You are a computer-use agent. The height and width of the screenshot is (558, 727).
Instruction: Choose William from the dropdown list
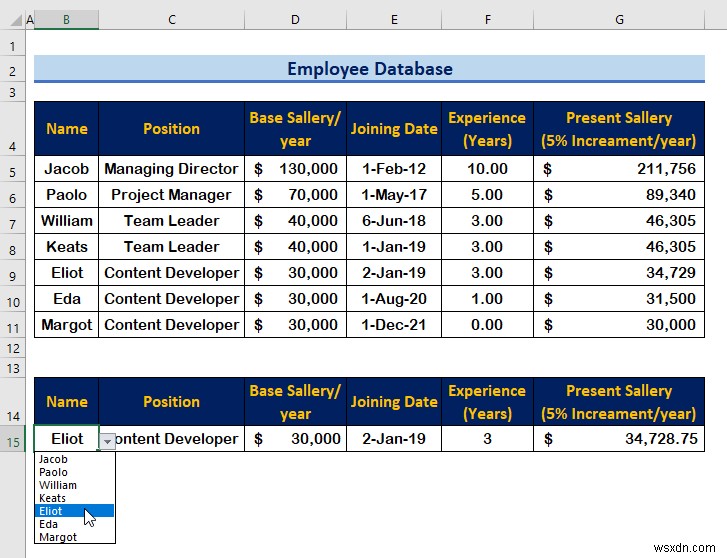pyautogui.click(x=74, y=485)
